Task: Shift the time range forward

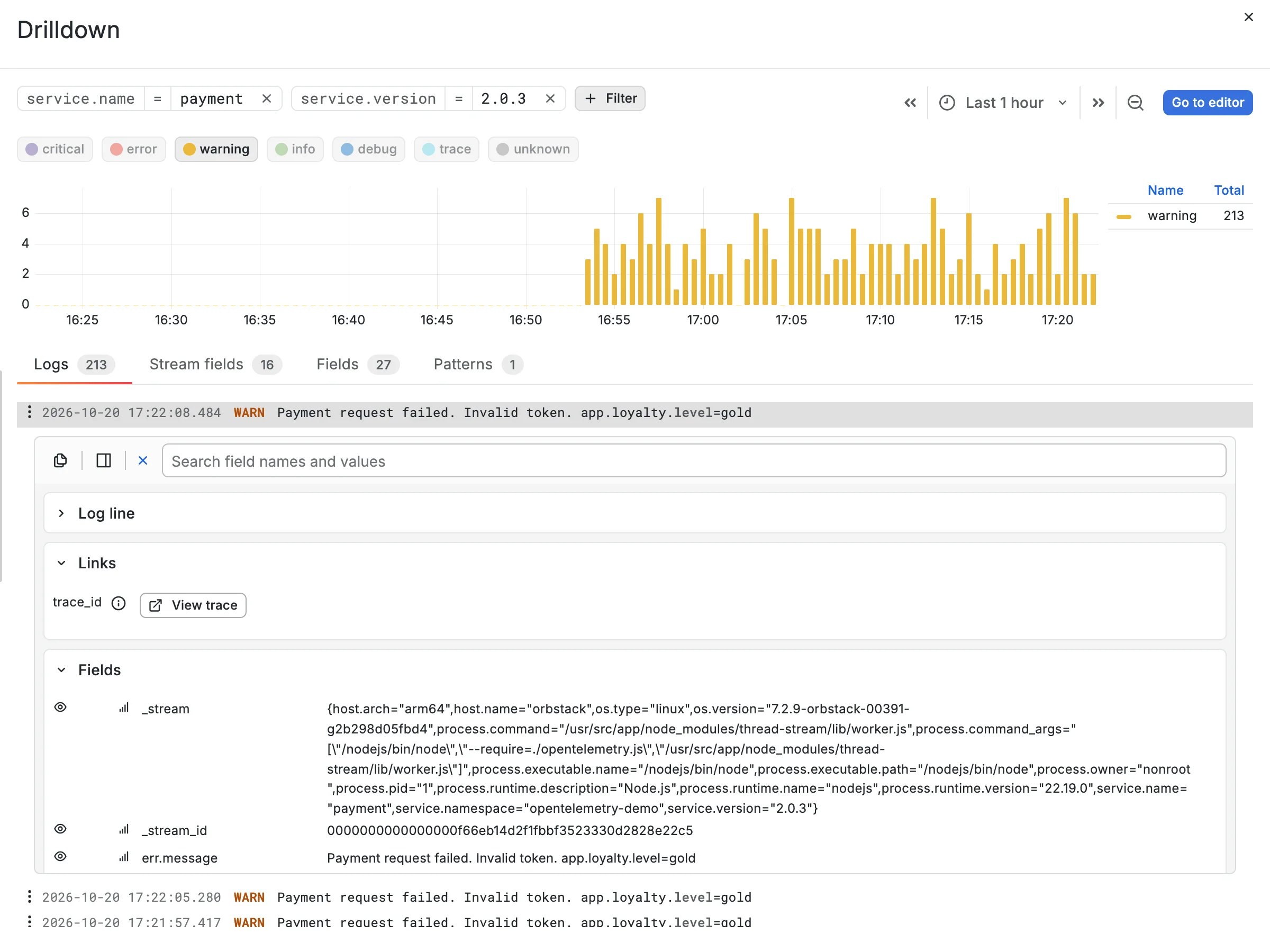Action: [1098, 103]
